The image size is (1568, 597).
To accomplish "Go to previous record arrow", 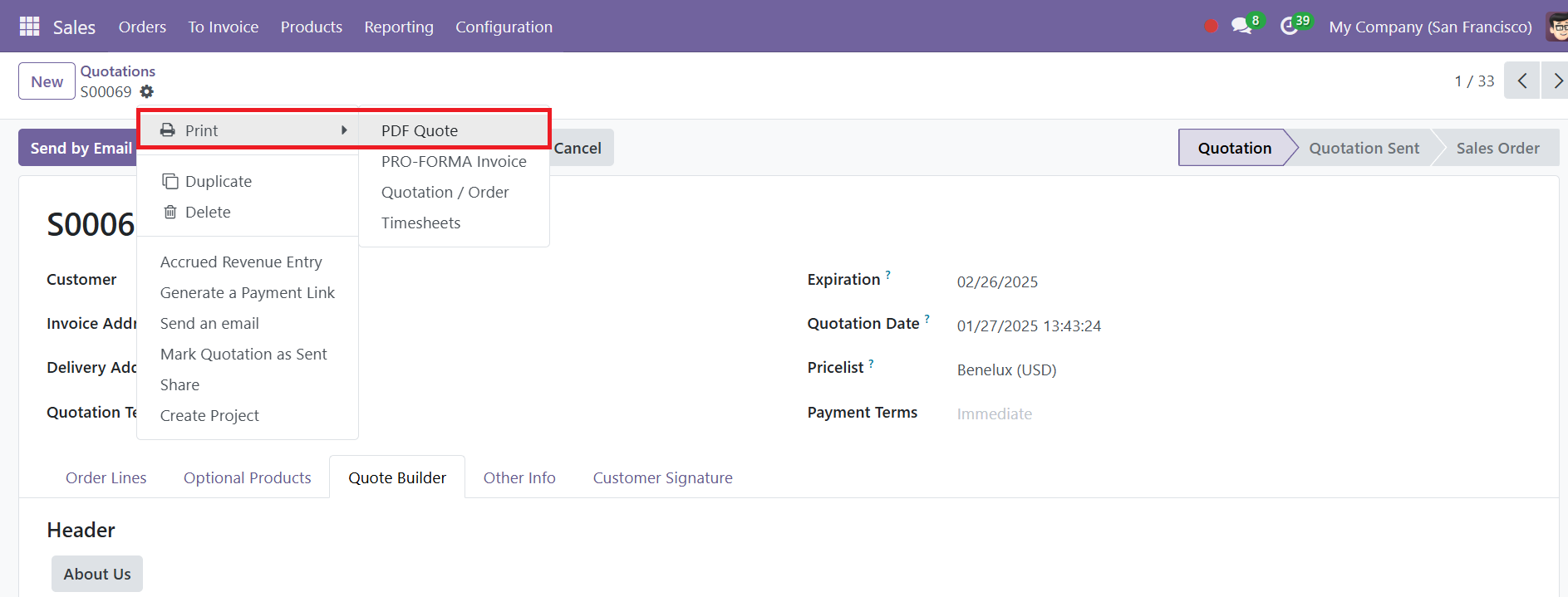I will [1522, 81].
